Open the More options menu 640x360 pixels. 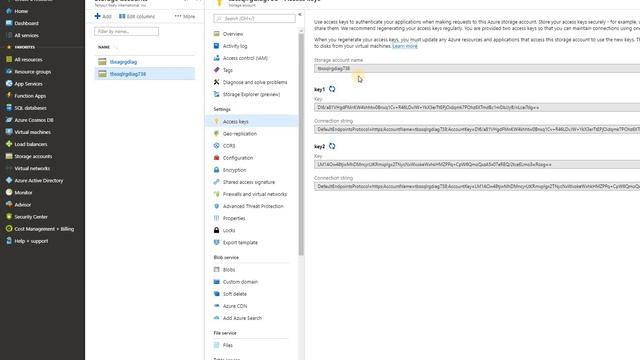click(184, 16)
